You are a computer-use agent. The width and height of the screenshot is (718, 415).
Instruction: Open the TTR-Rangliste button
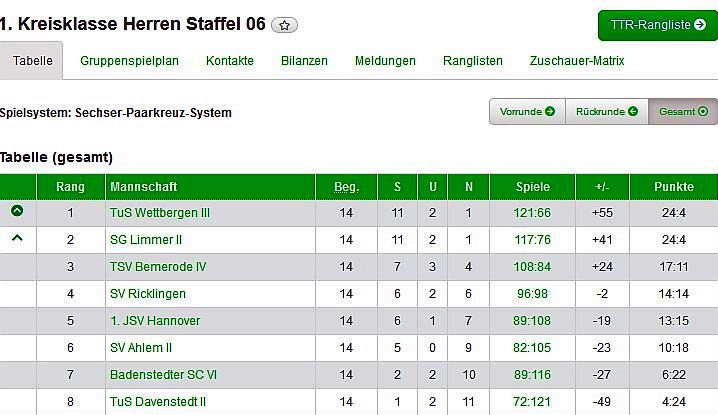(657, 25)
